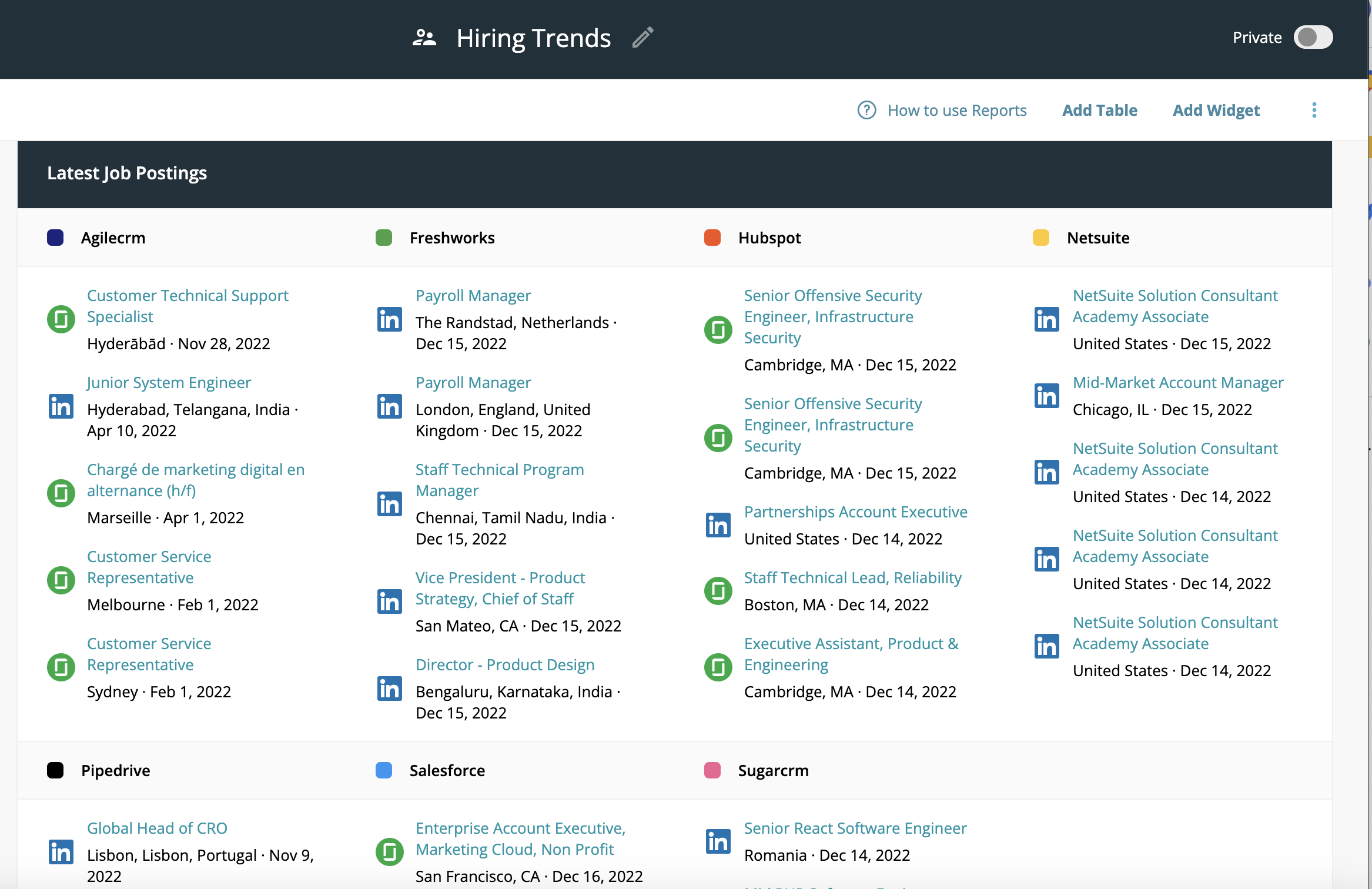Click LinkedIn icon beside Director - Product Design

(x=390, y=689)
